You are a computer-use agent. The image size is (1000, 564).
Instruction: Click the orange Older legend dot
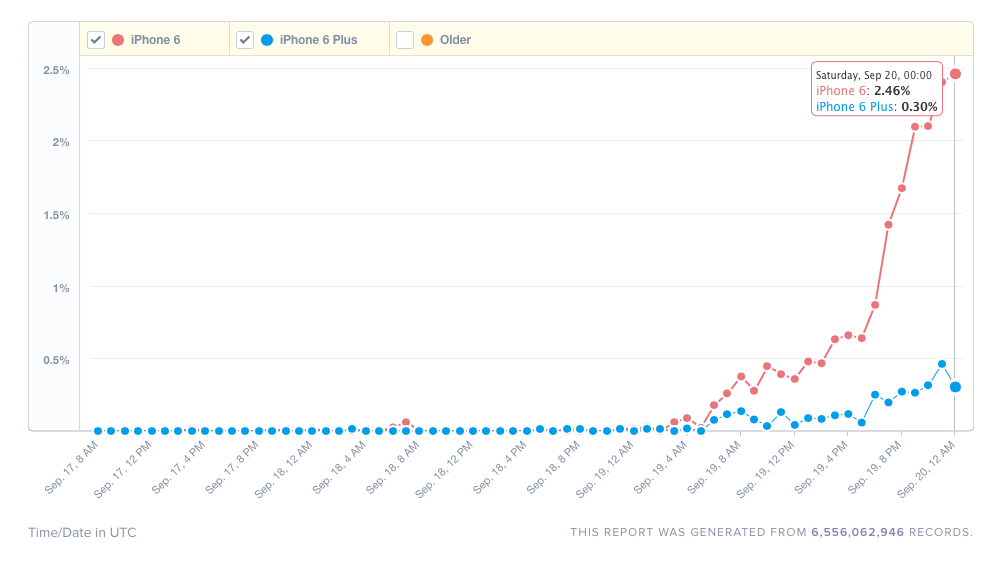click(427, 40)
